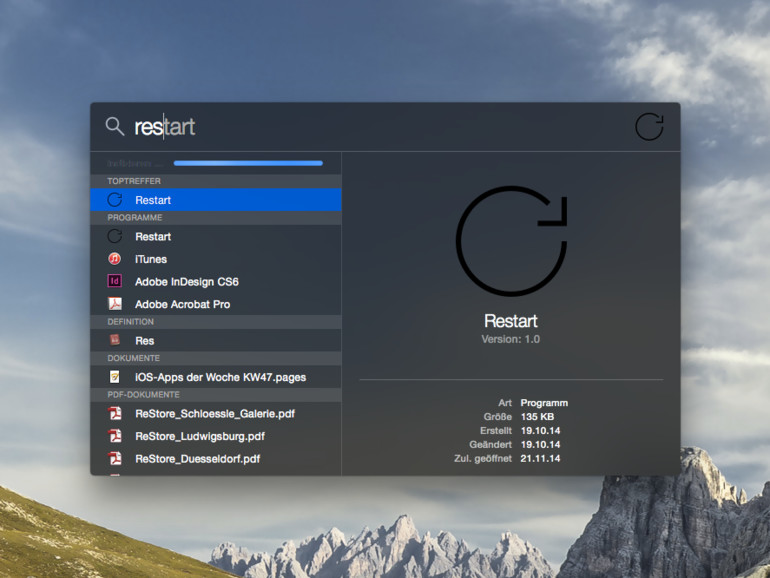Select ReStore_Duesseldorf.pdf result
This screenshot has height=578, width=770.
(216, 459)
